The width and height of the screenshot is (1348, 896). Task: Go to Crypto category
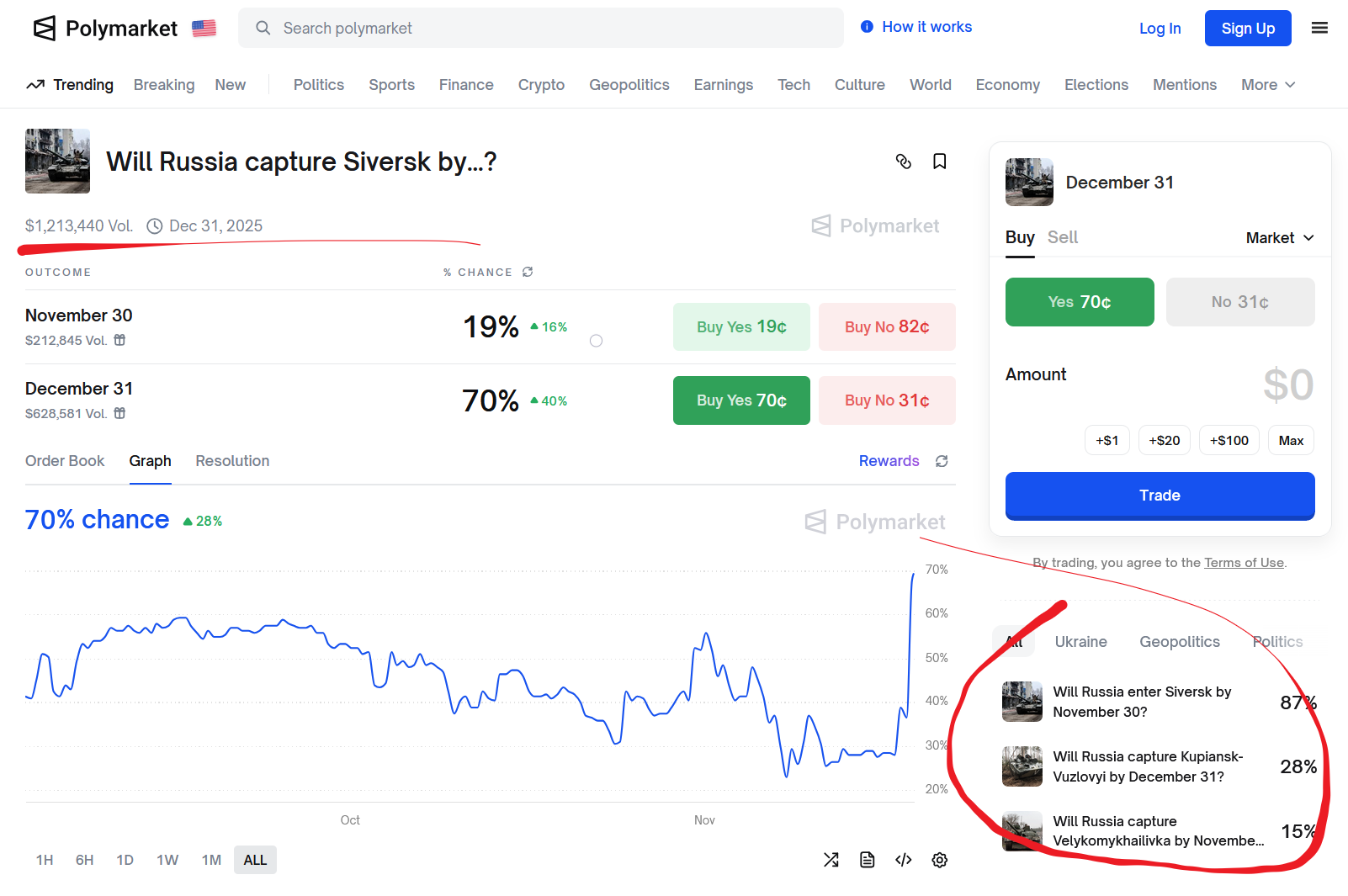(x=541, y=85)
